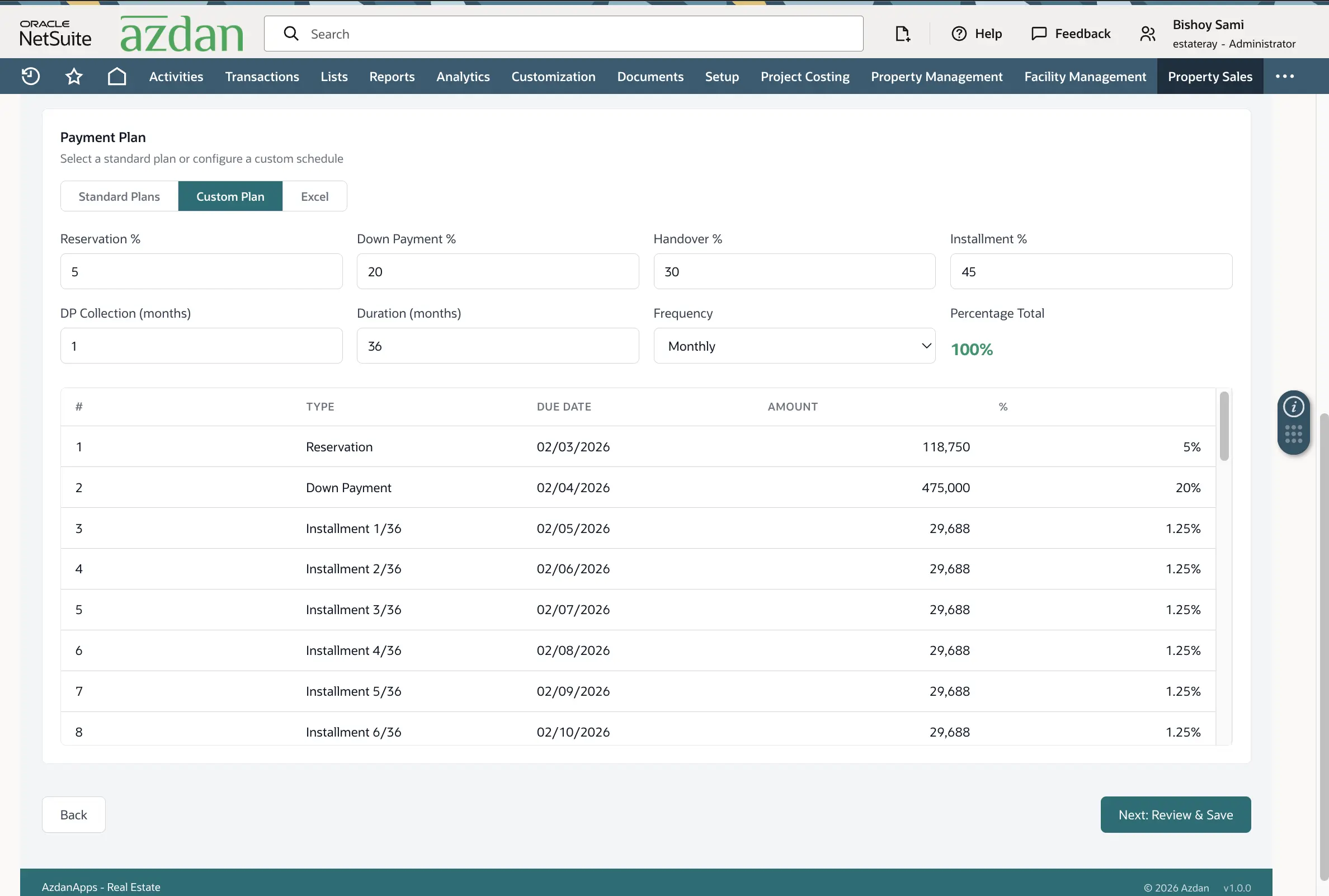Click the Installment 1/36 row
Screen dimensions: 1329x896
click(x=638, y=528)
